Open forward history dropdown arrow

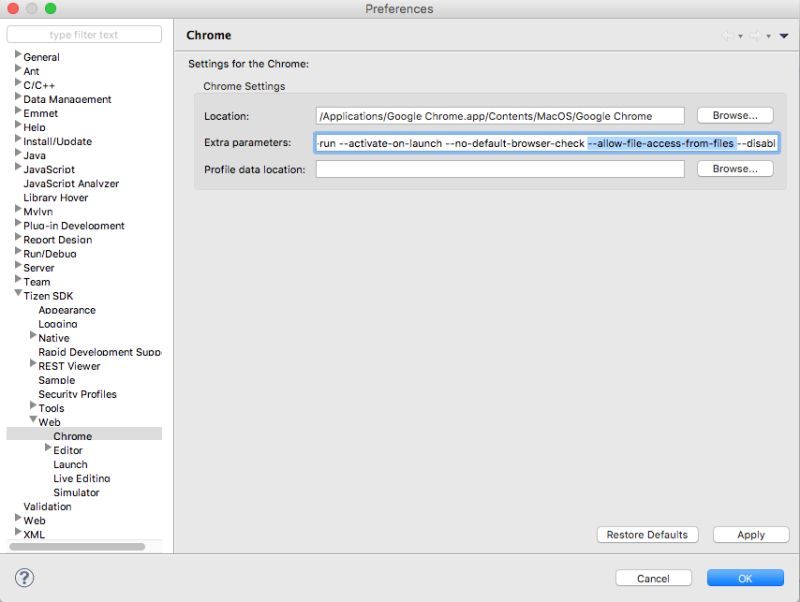pos(768,36)
